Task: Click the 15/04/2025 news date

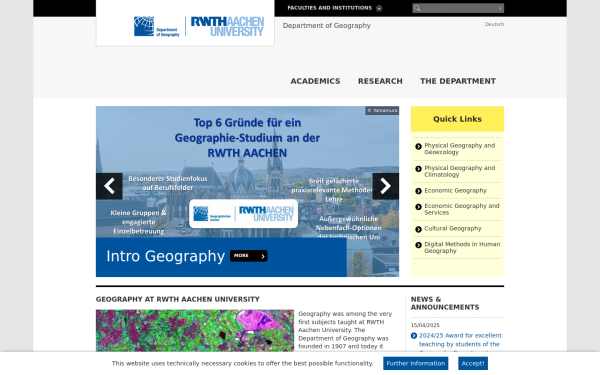Action: point(425,325)
